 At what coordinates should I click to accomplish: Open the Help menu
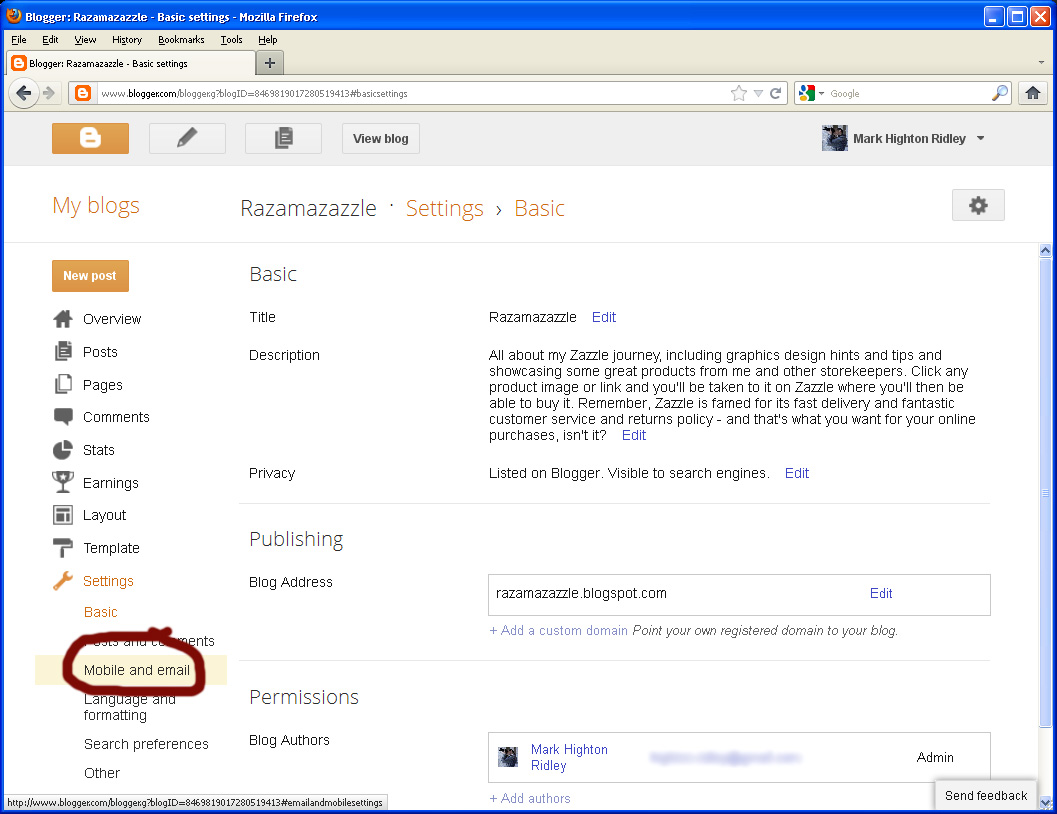[268, 40]
